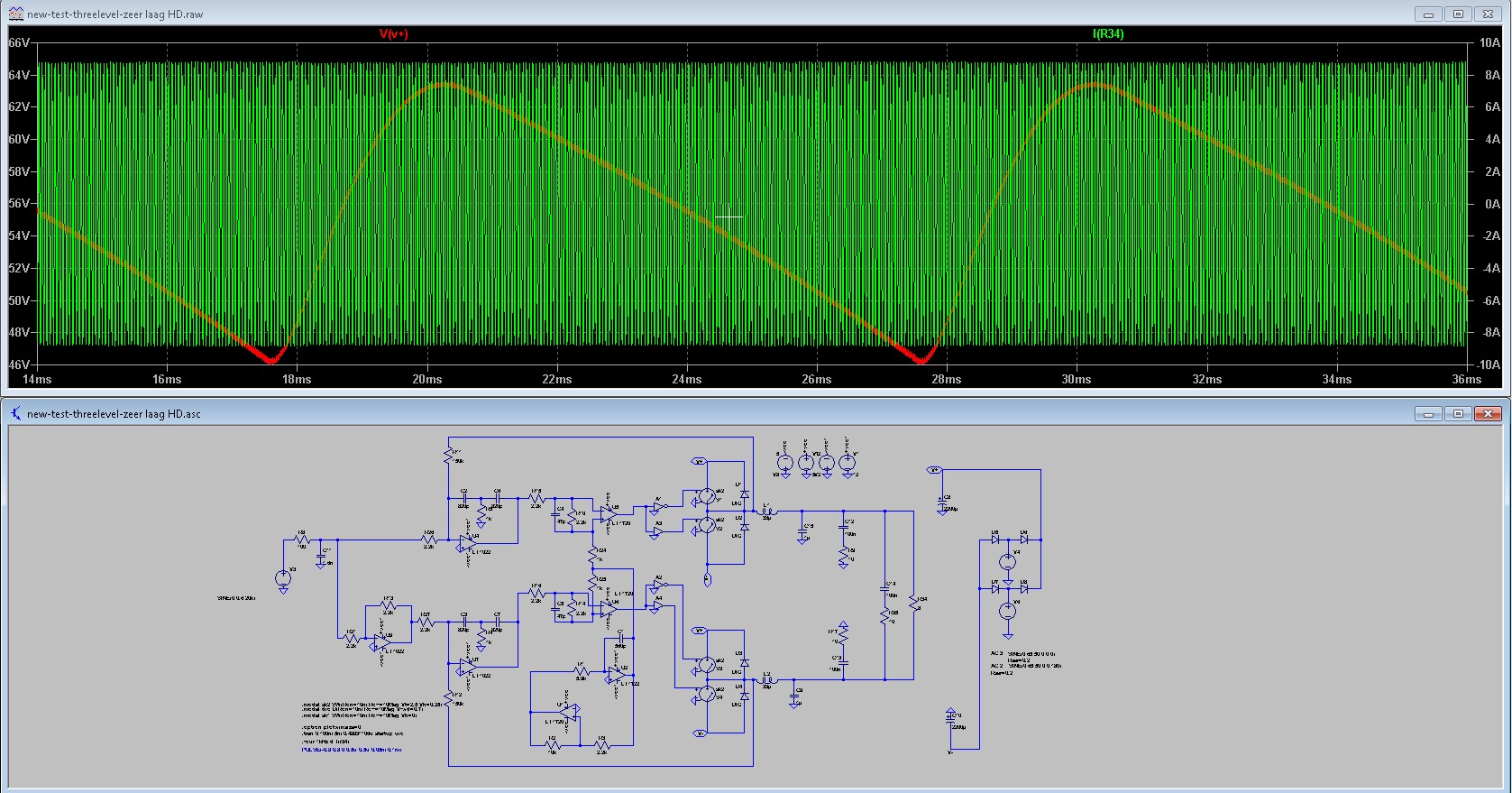Click the first .model sw2 directive line
1512x793 pixels.
pyautogui.click(x=372, y=703)
